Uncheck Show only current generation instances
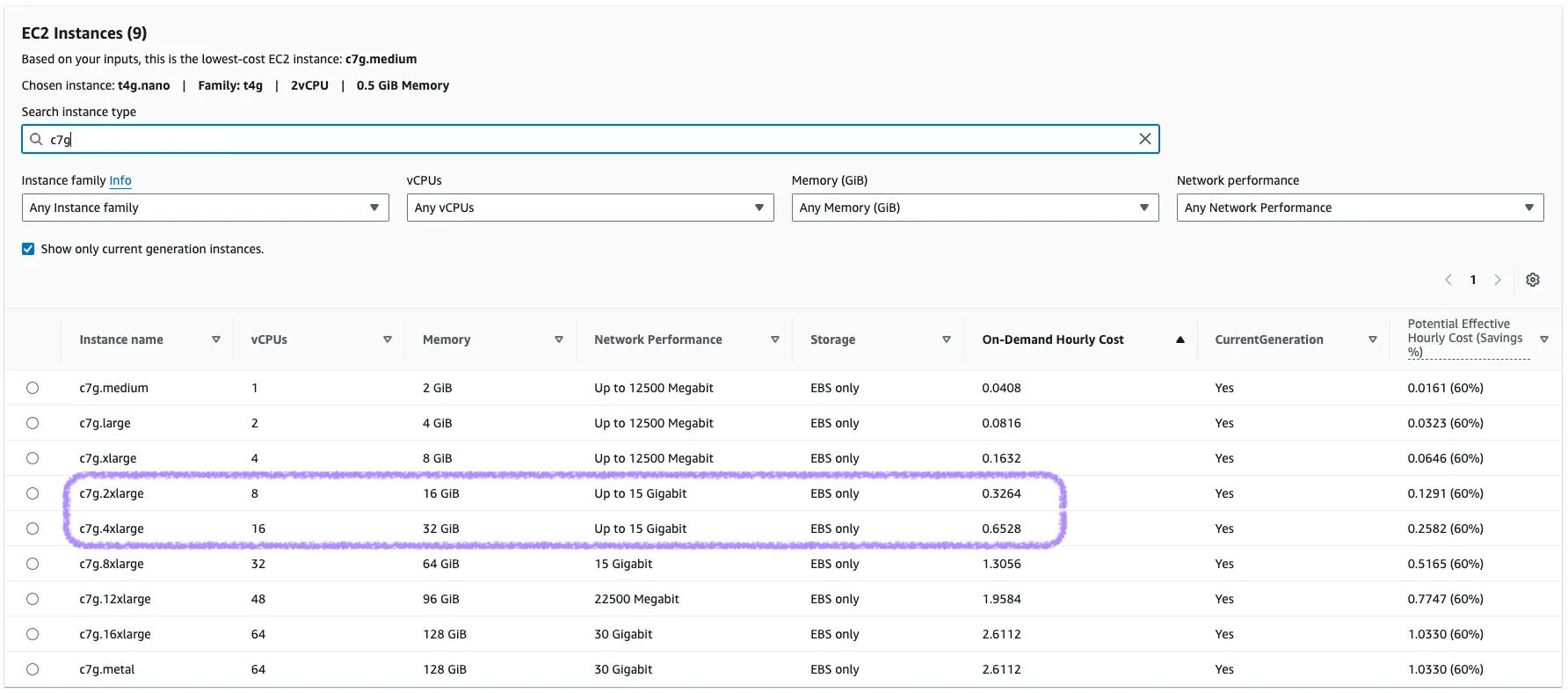The image size is (1568, 693). [x=28, y=249]
